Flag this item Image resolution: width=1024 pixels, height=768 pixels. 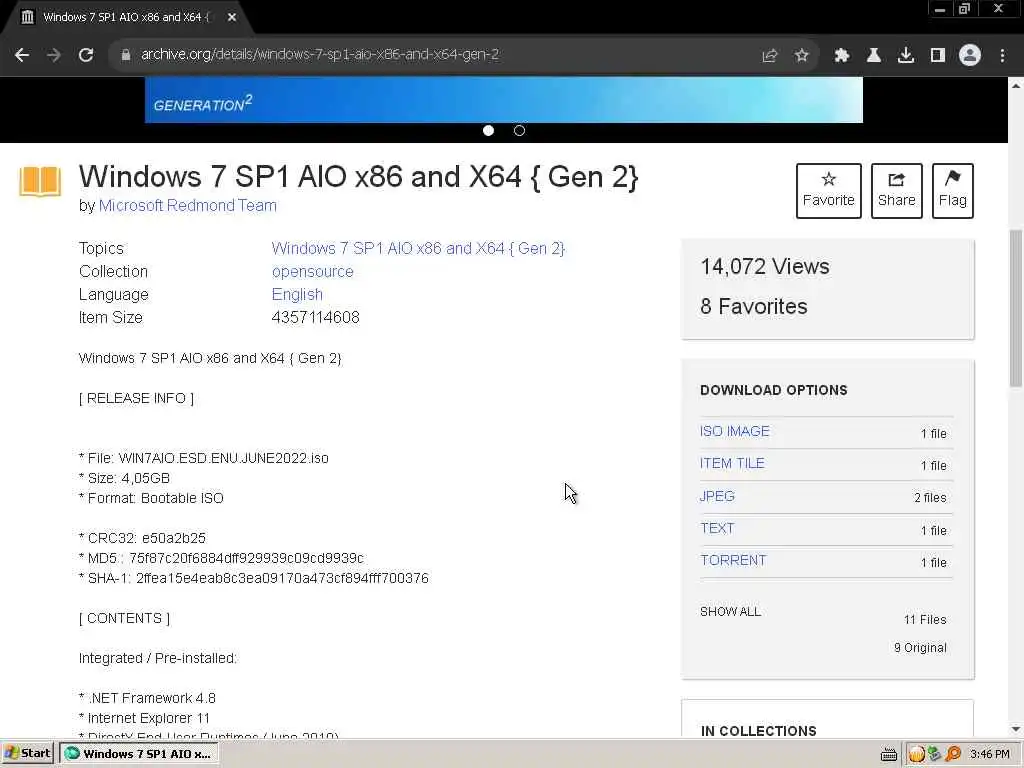click(953, 191)
